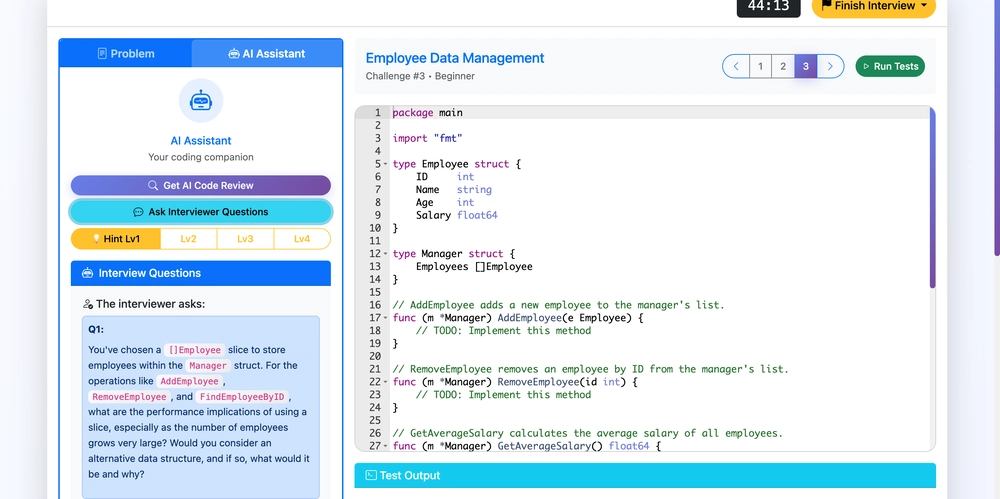This screenshot has height=499, width=1000.
Task: Click the flag icon on Finish Interview
Action: (826, 6)
